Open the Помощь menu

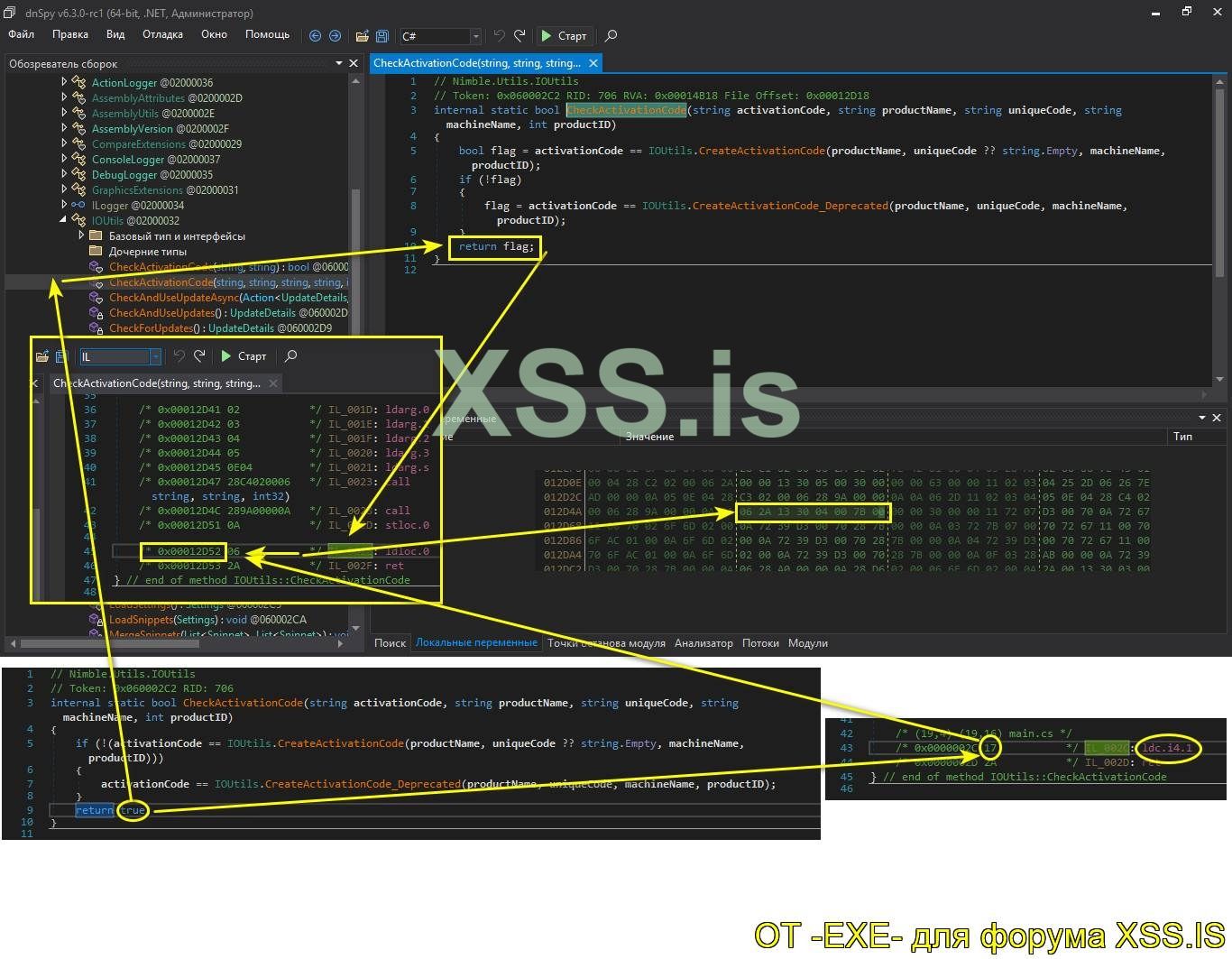268,34
